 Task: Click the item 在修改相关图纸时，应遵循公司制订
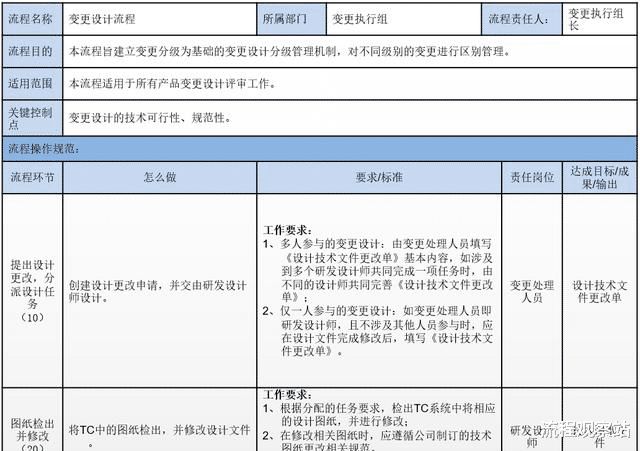tap(378, 441)
